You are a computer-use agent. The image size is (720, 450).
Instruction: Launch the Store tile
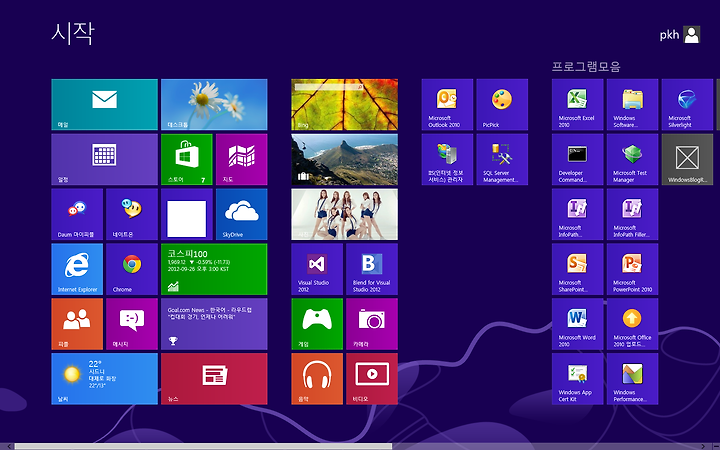[x=186, y=159]
